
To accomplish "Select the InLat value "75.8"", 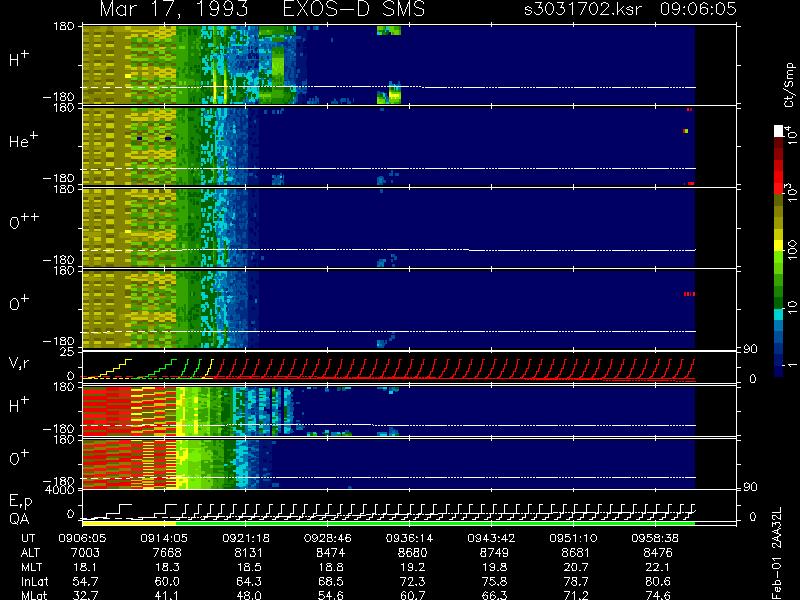I will (494, 581).
